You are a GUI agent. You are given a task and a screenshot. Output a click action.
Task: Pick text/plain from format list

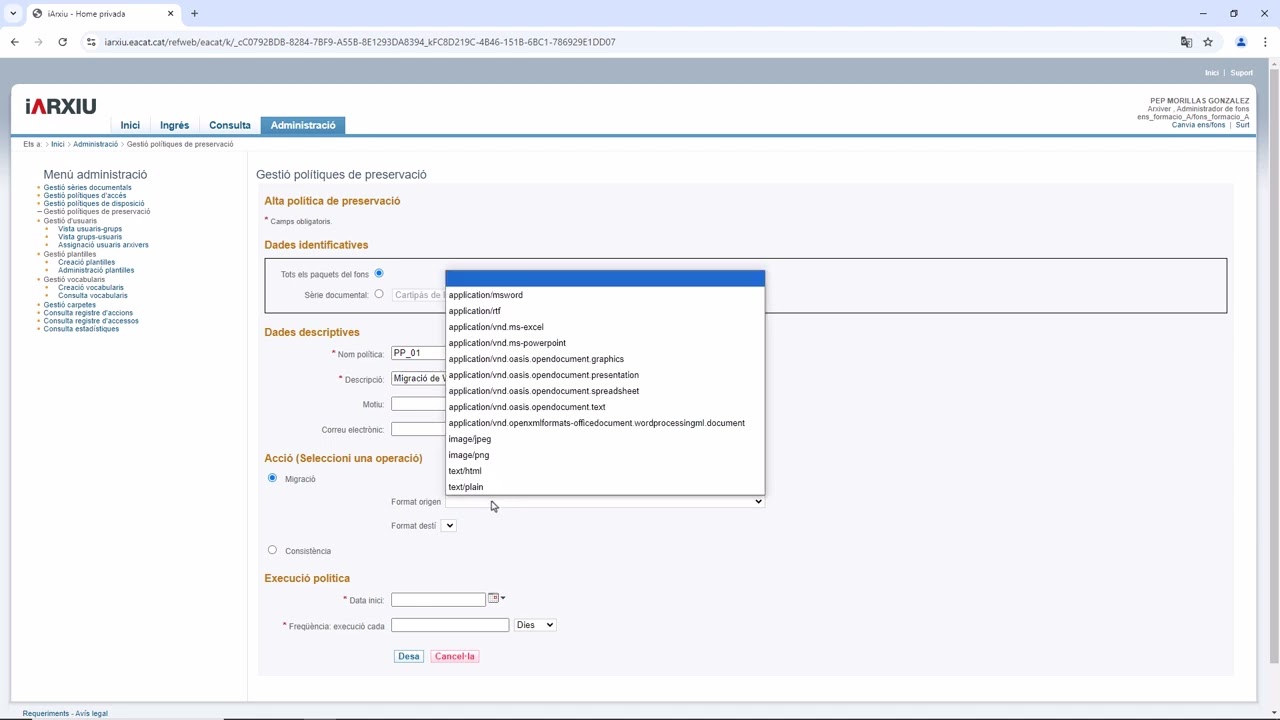[x=605, y=487]
